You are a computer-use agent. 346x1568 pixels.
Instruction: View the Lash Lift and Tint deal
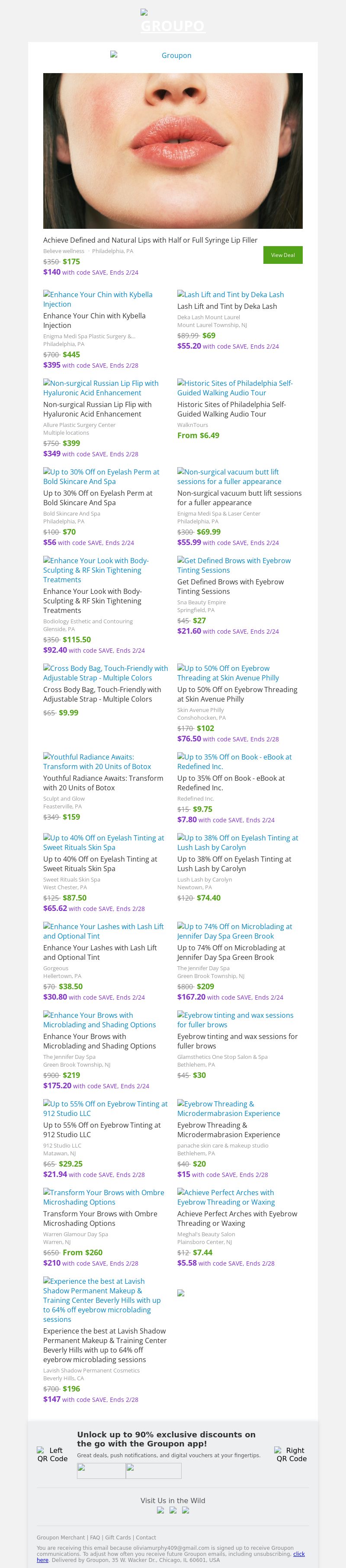click(227, 306)
